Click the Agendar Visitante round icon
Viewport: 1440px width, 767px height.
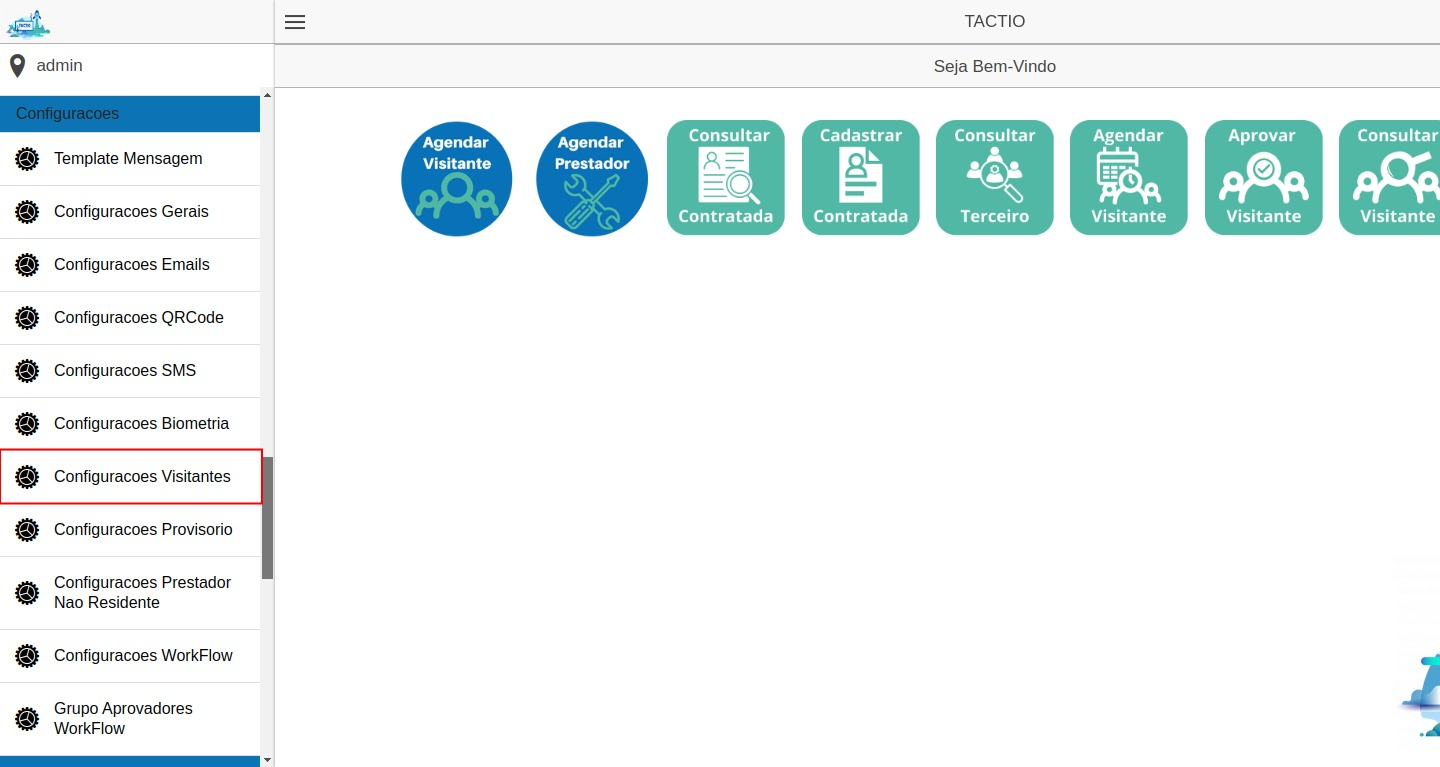(x=456, y=179)
